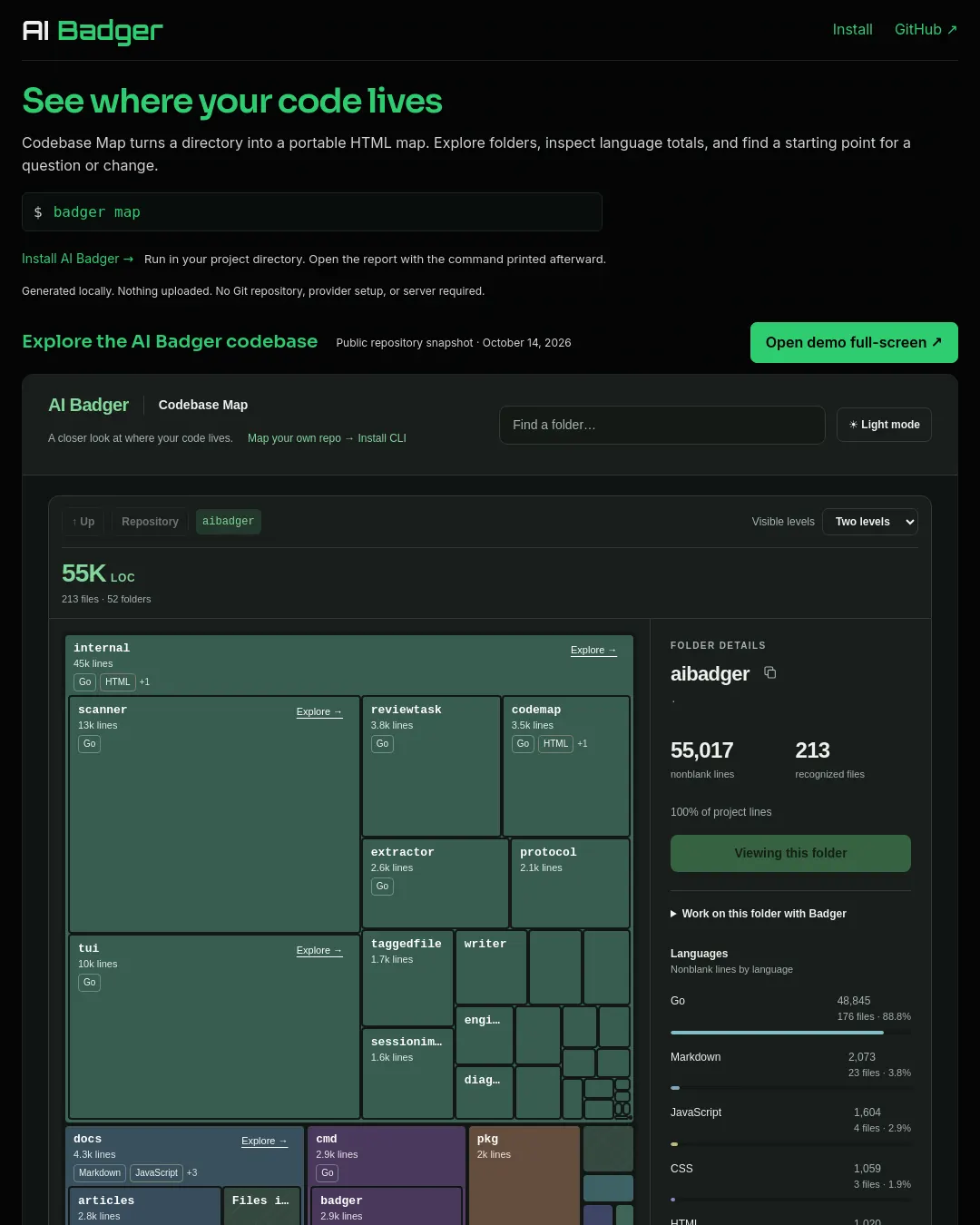Click the HTML tag in internal tile
This screenshot has width=980, height=1225.
pyautogui.click(x=118, y=682)
